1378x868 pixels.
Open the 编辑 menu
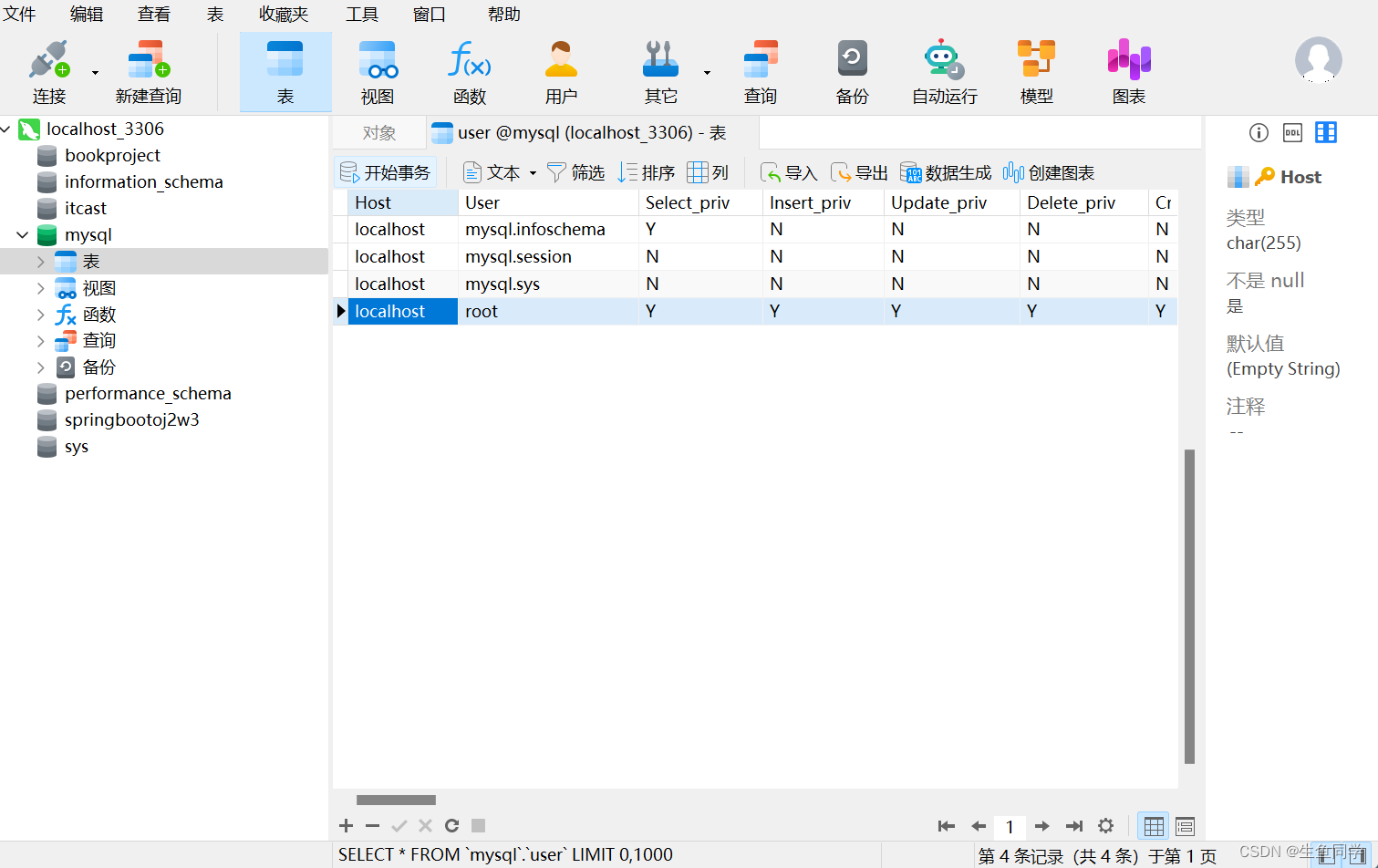87,15
